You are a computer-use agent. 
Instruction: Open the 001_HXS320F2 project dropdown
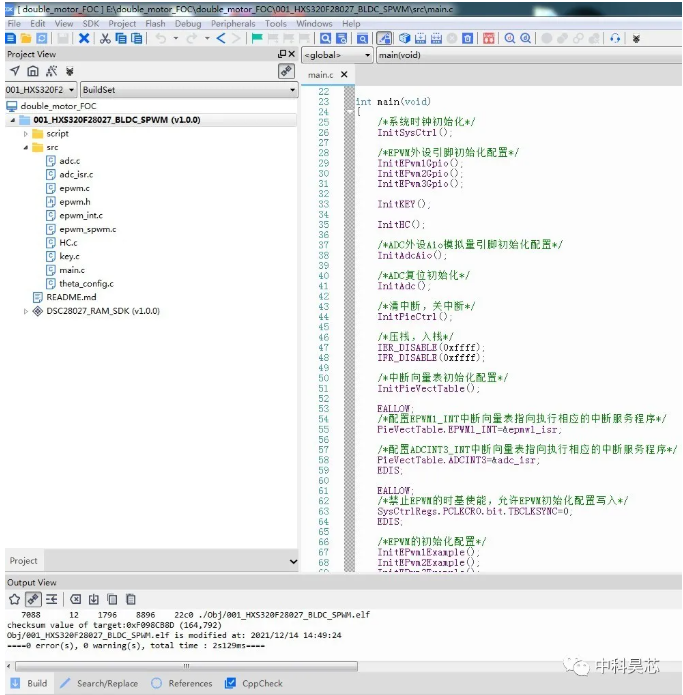tap(41, 90)
